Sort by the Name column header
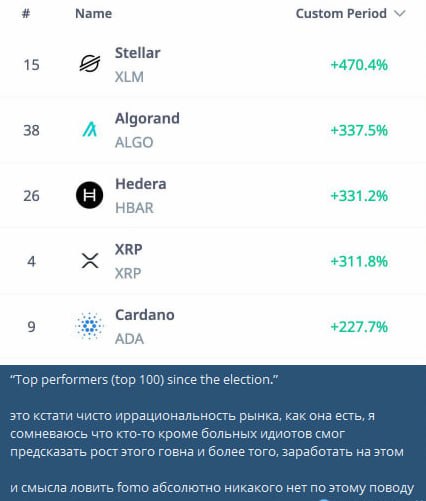This screenshot has height=501, width=426. coord(94,14)
